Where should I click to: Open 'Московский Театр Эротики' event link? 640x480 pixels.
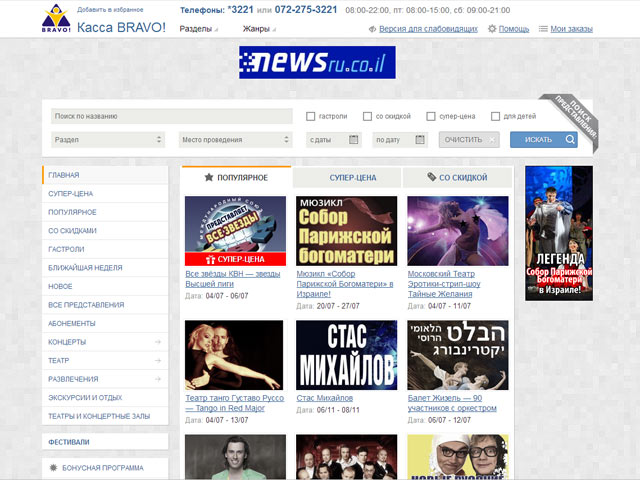[444, 284]
